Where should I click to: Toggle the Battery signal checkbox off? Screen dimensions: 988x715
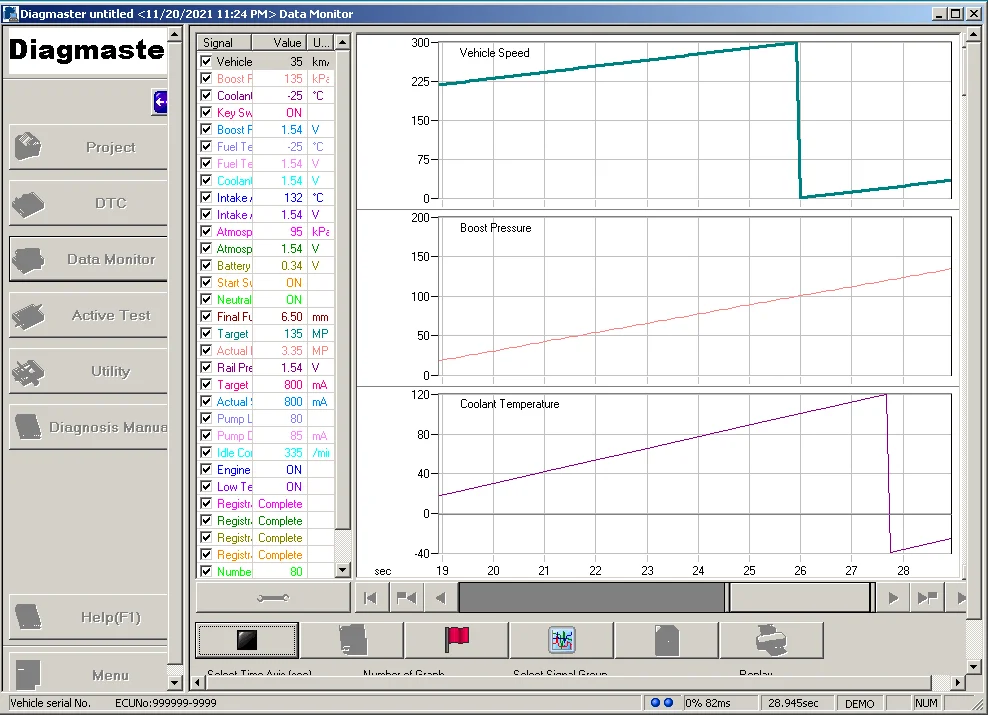(205, 265)
